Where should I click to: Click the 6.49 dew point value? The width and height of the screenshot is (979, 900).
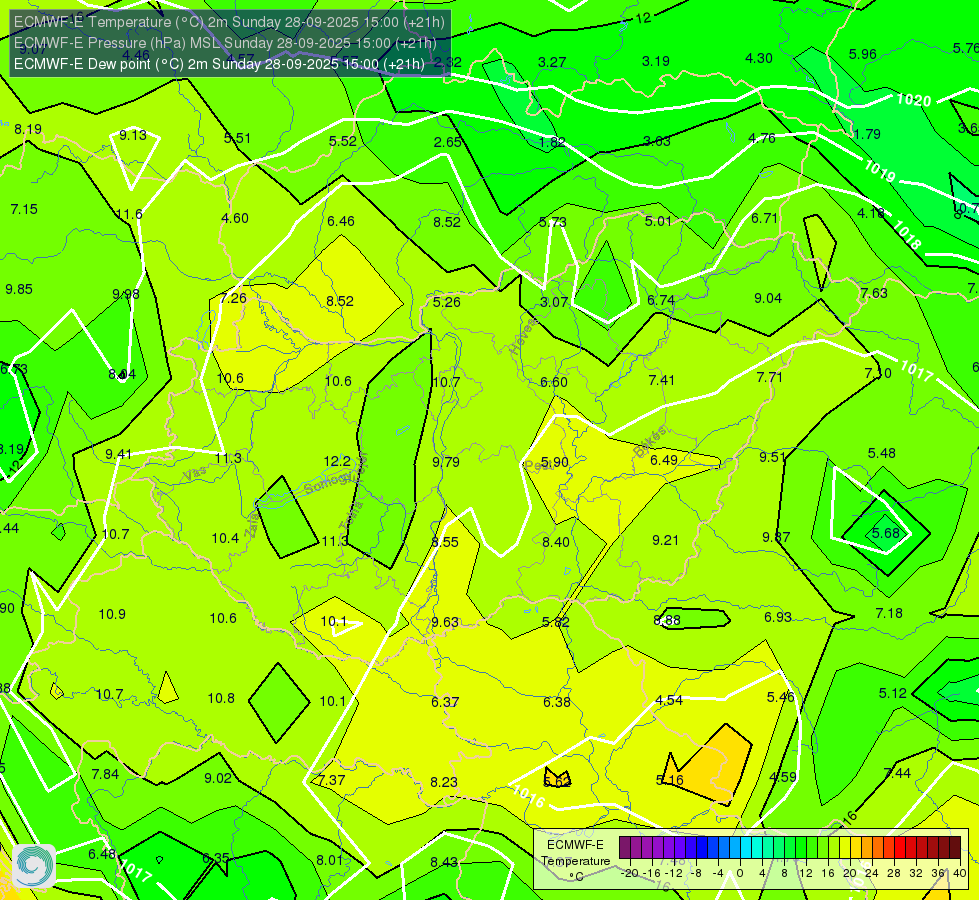tap(664, 460)
